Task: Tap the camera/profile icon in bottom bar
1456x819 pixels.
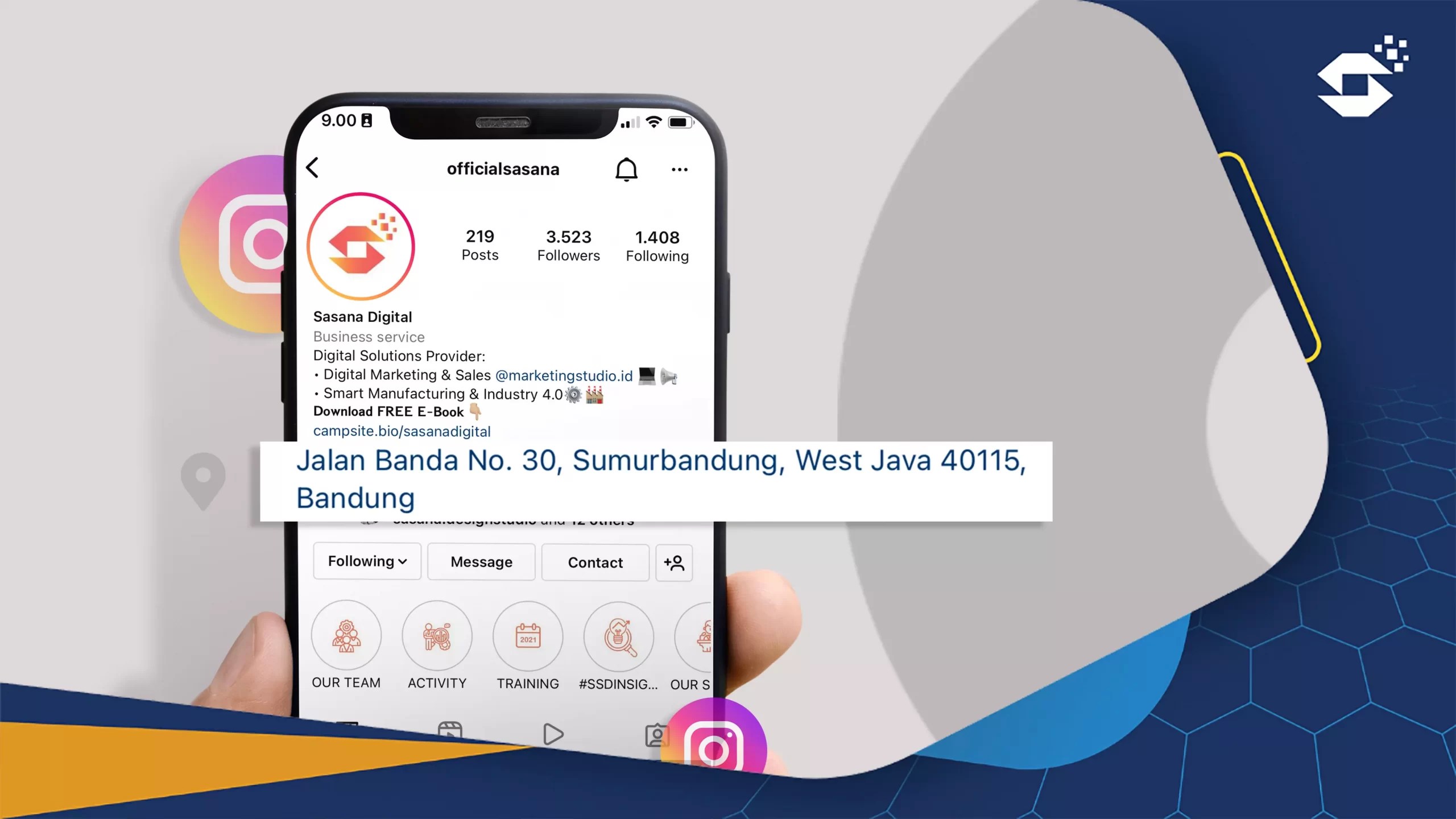Action: click(x=658, y=735)
